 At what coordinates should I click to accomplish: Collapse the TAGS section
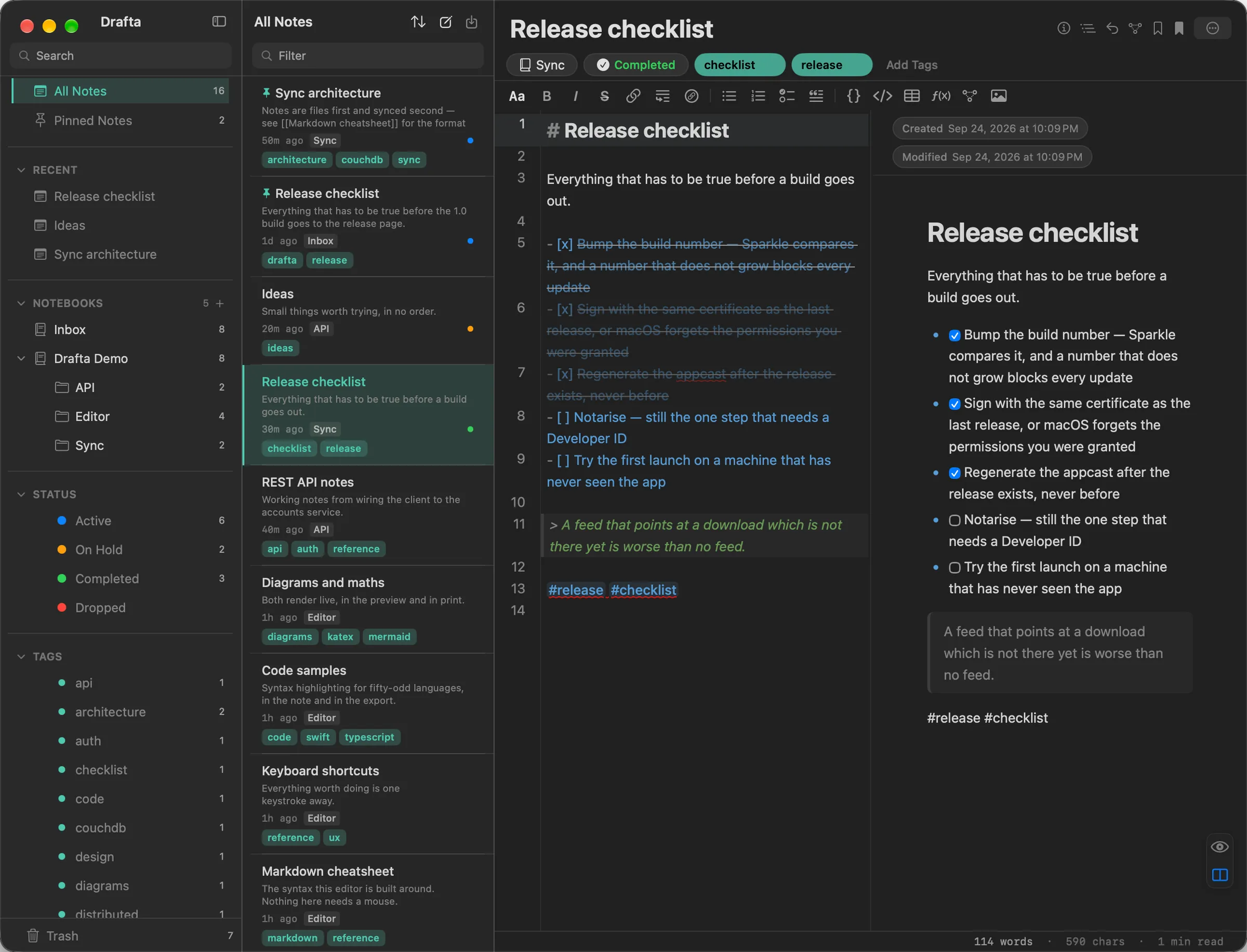click(21, 656)
